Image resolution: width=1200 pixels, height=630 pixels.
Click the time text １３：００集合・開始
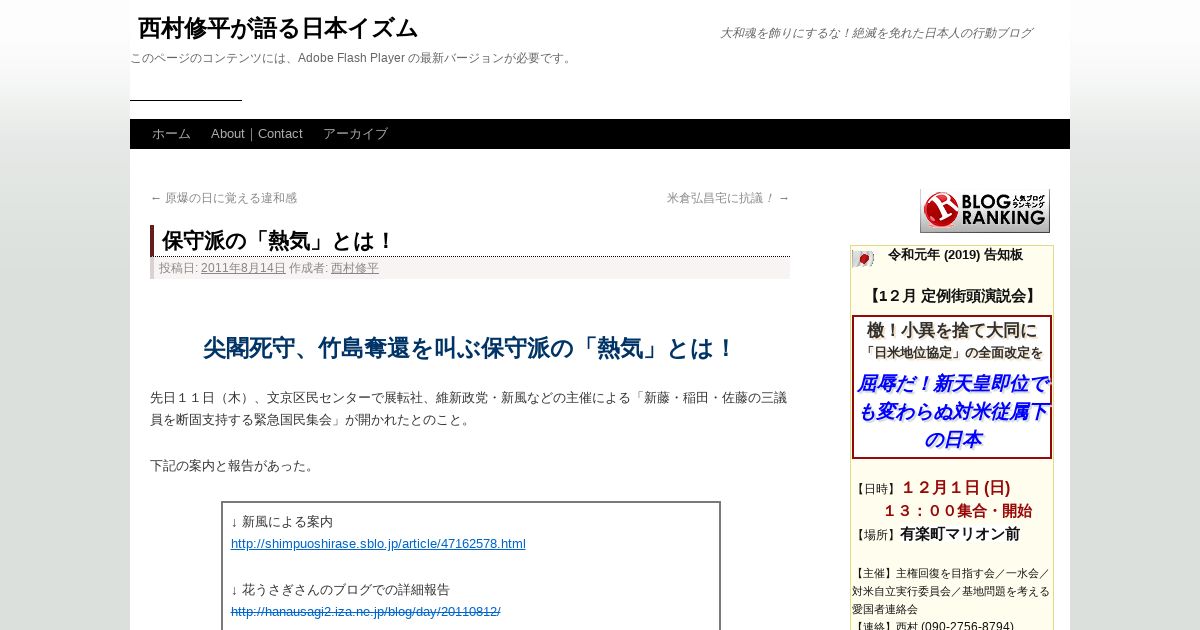(x=957, y=511)
